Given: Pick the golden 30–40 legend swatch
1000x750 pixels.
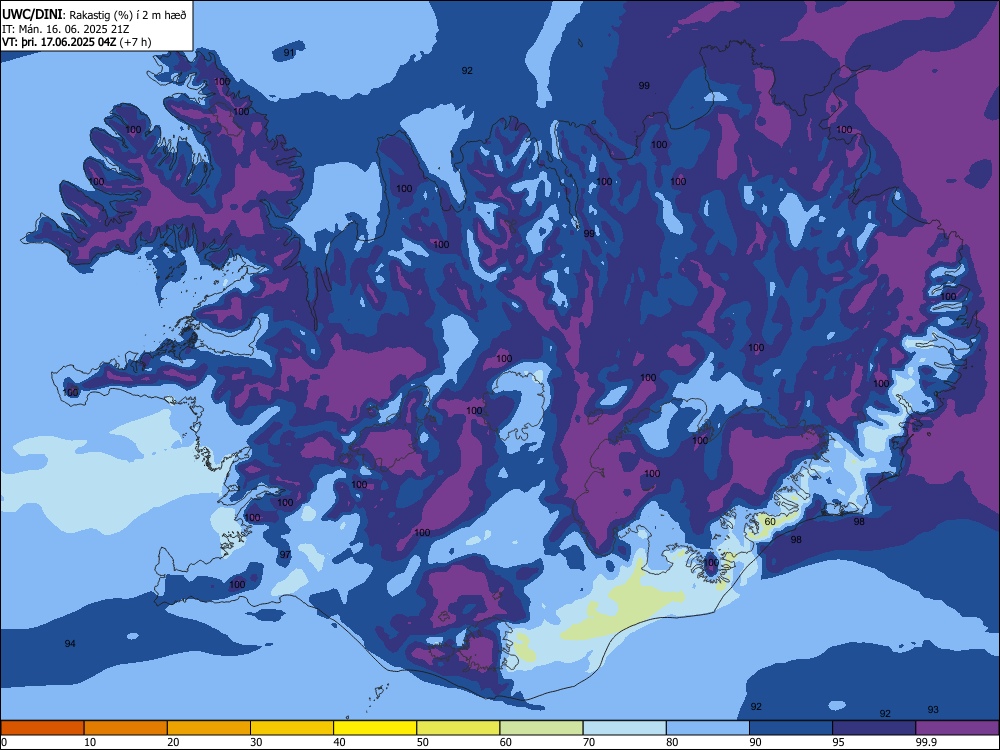Looking at the screenshot, I should (x=292, y=728).
